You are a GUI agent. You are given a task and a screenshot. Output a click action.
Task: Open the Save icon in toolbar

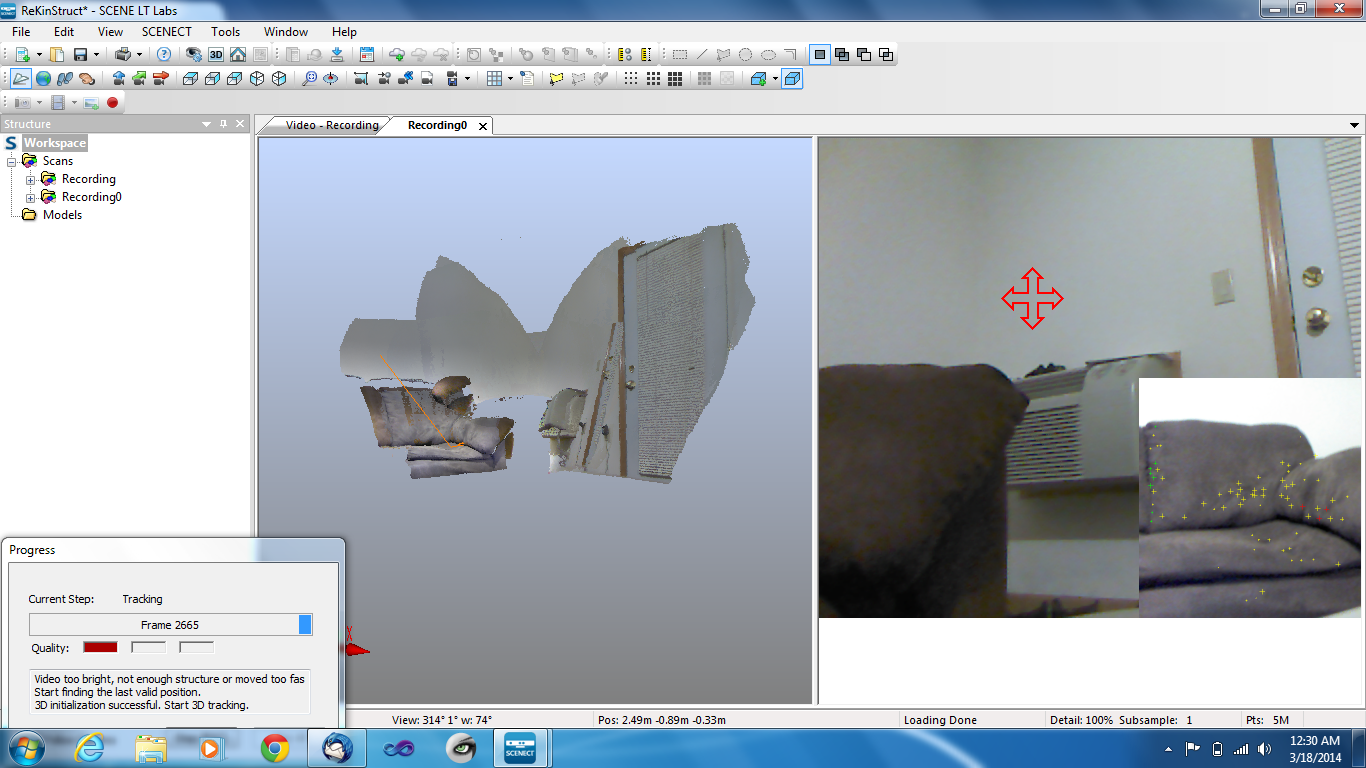coord(81,55)
